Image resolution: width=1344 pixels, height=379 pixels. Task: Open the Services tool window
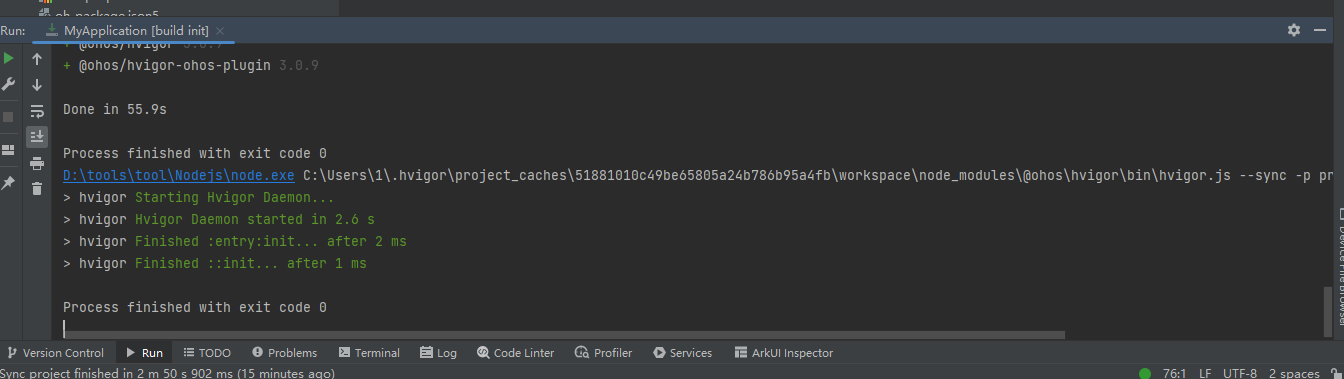point(682,353)
